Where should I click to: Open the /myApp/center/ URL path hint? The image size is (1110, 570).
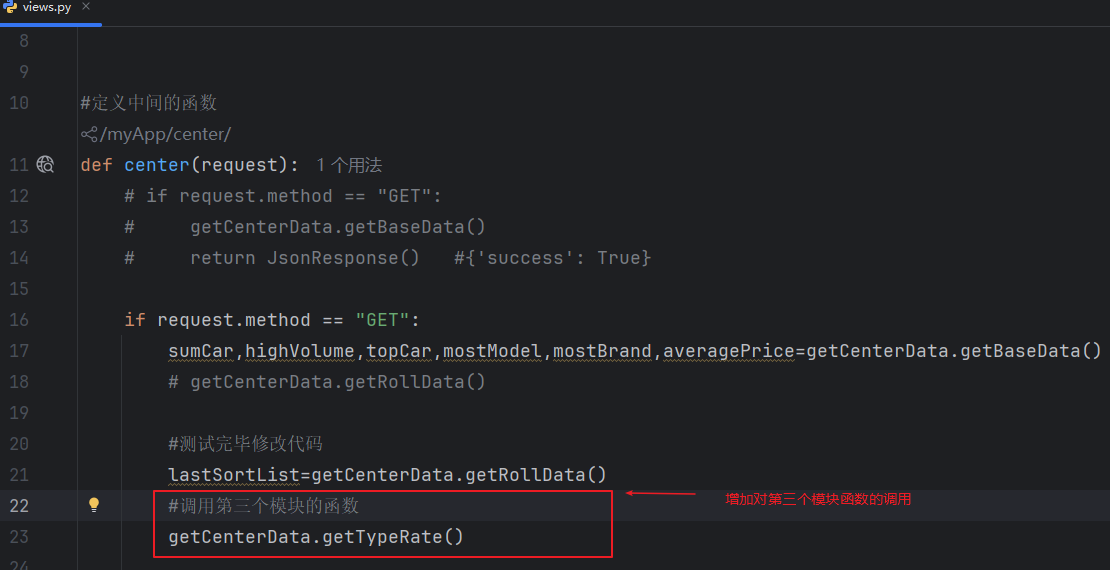tap(165, 134)
